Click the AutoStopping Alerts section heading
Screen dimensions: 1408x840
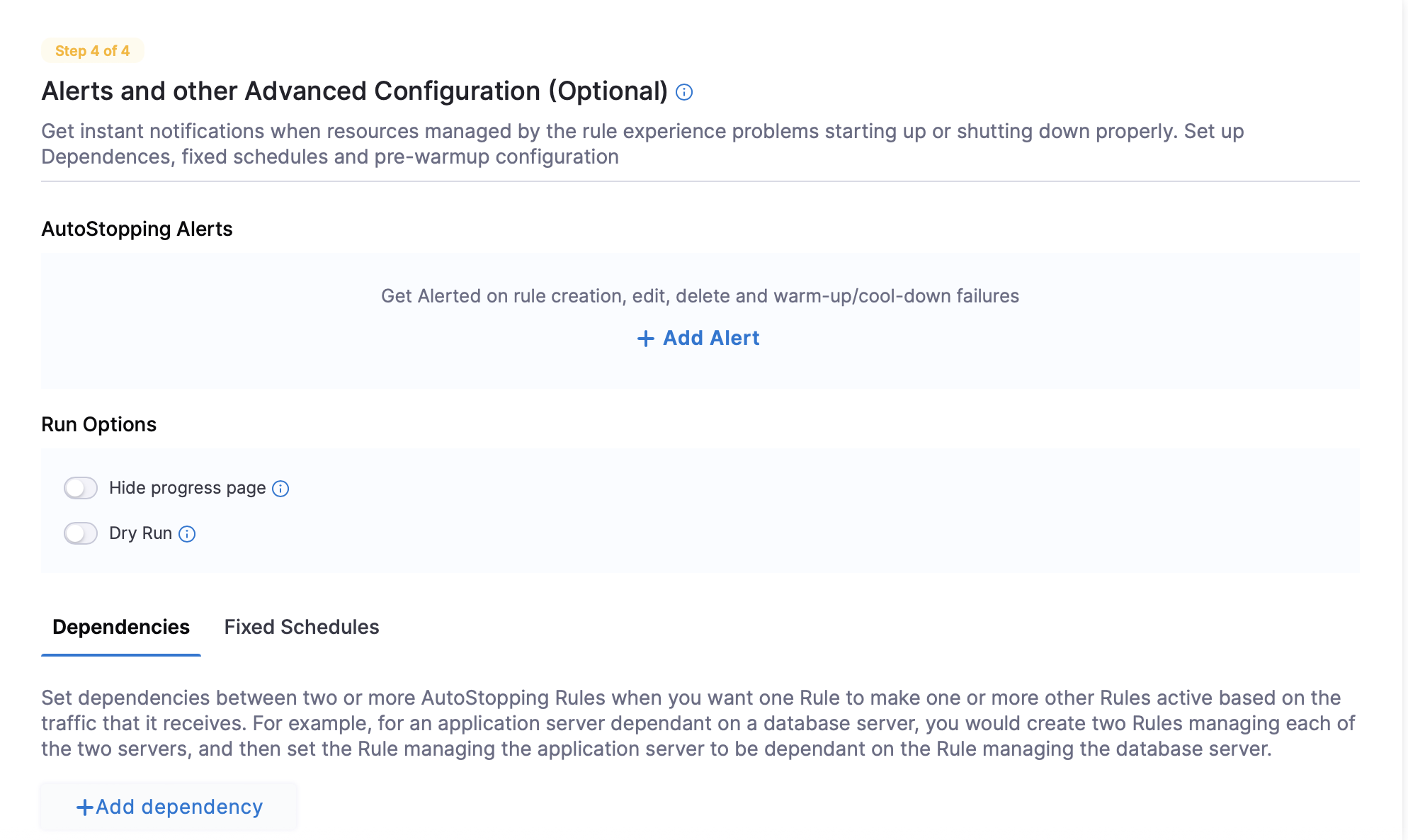(x=137, y=229)
